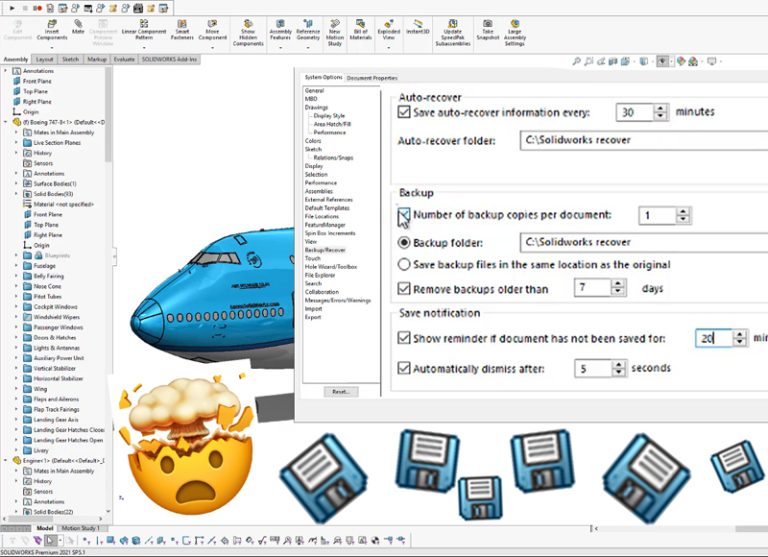This screenshot has height=557, width=768.
Task: Click Smart Fasteners icon
Action: pyautogui.click(x=182, y=30)
